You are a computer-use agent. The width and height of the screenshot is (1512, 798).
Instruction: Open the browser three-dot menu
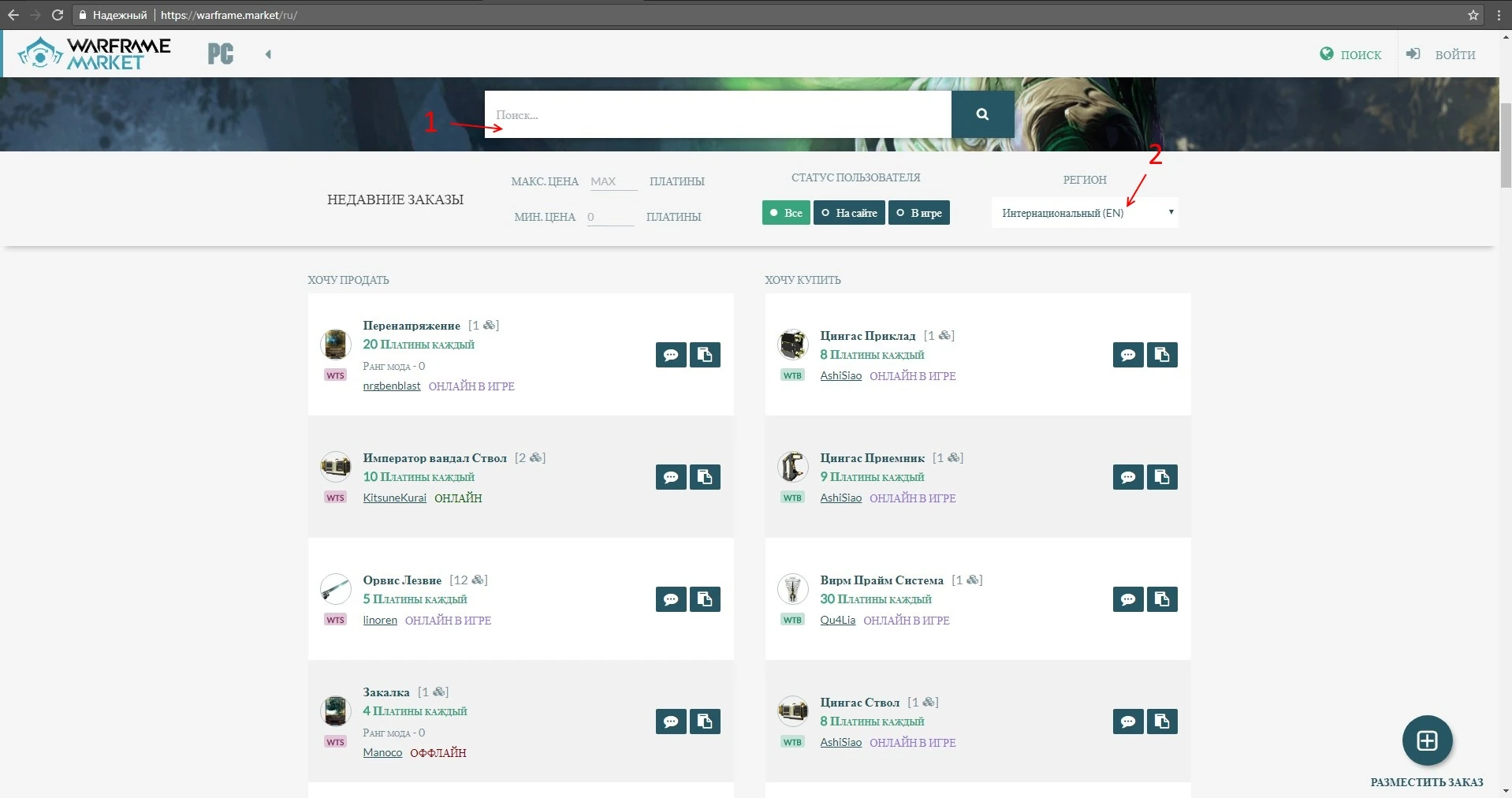coord(1498,15)
